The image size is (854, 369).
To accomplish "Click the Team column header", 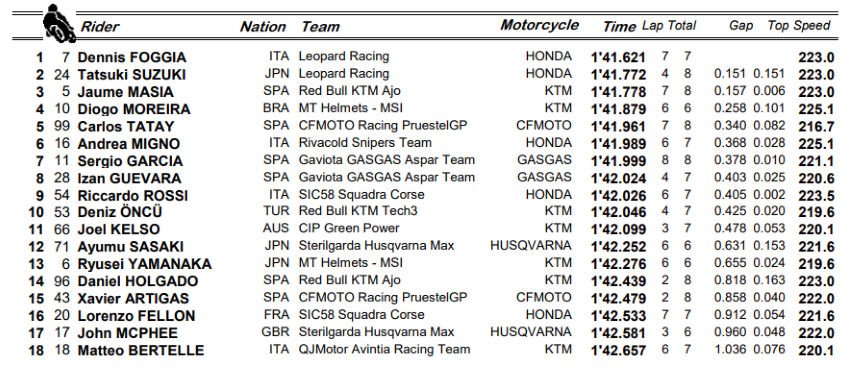I will [x=320, y=27].
